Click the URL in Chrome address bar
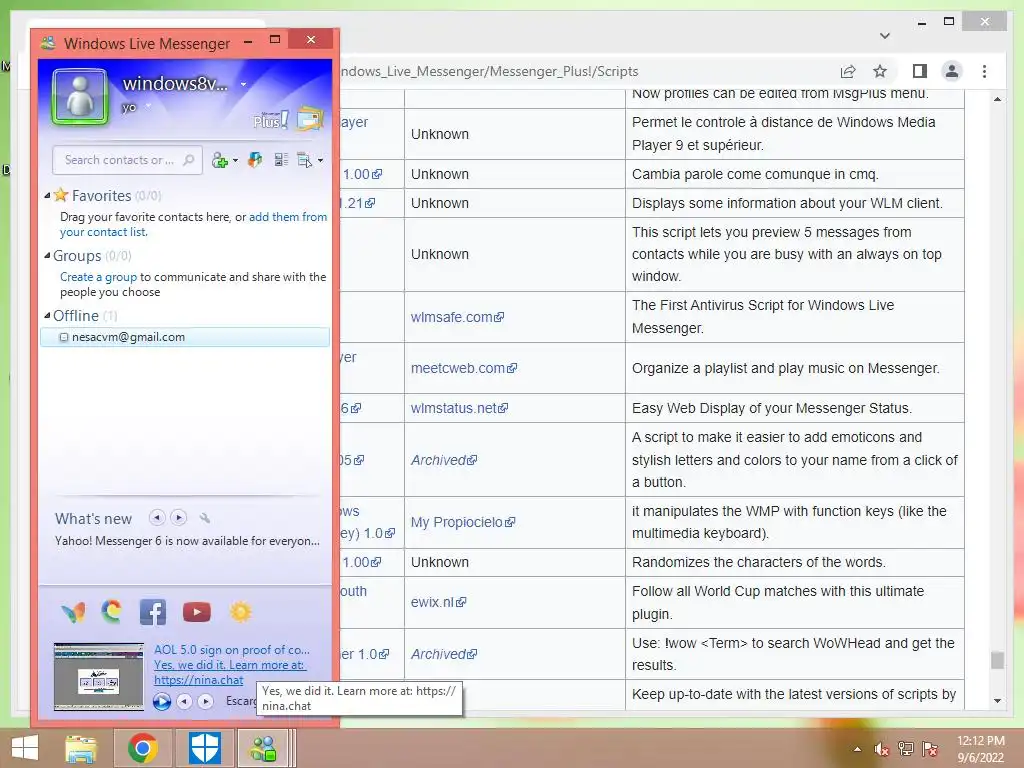 (x=488, y=71)
